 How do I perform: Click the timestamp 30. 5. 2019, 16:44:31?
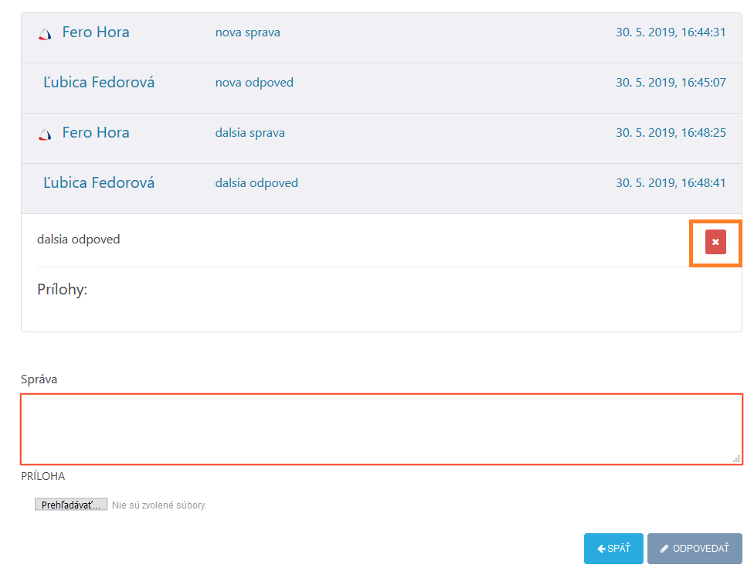coord(670,32)
